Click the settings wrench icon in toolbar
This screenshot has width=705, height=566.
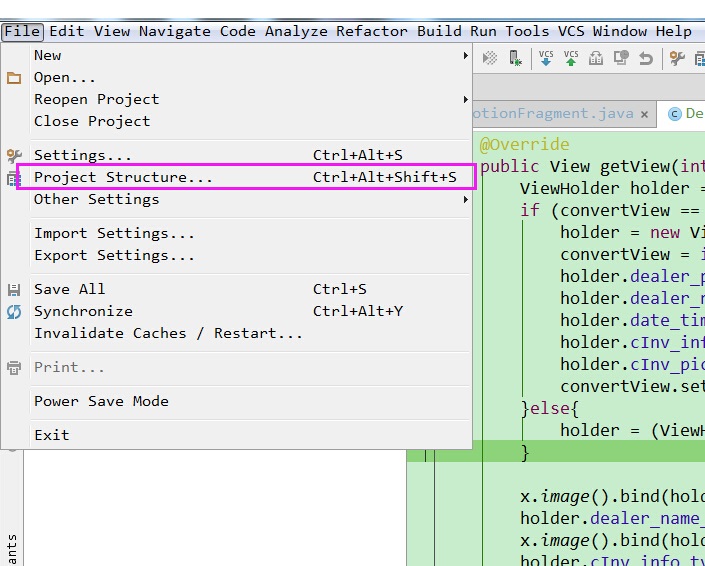pyautogui.click(x=677, y=59)
